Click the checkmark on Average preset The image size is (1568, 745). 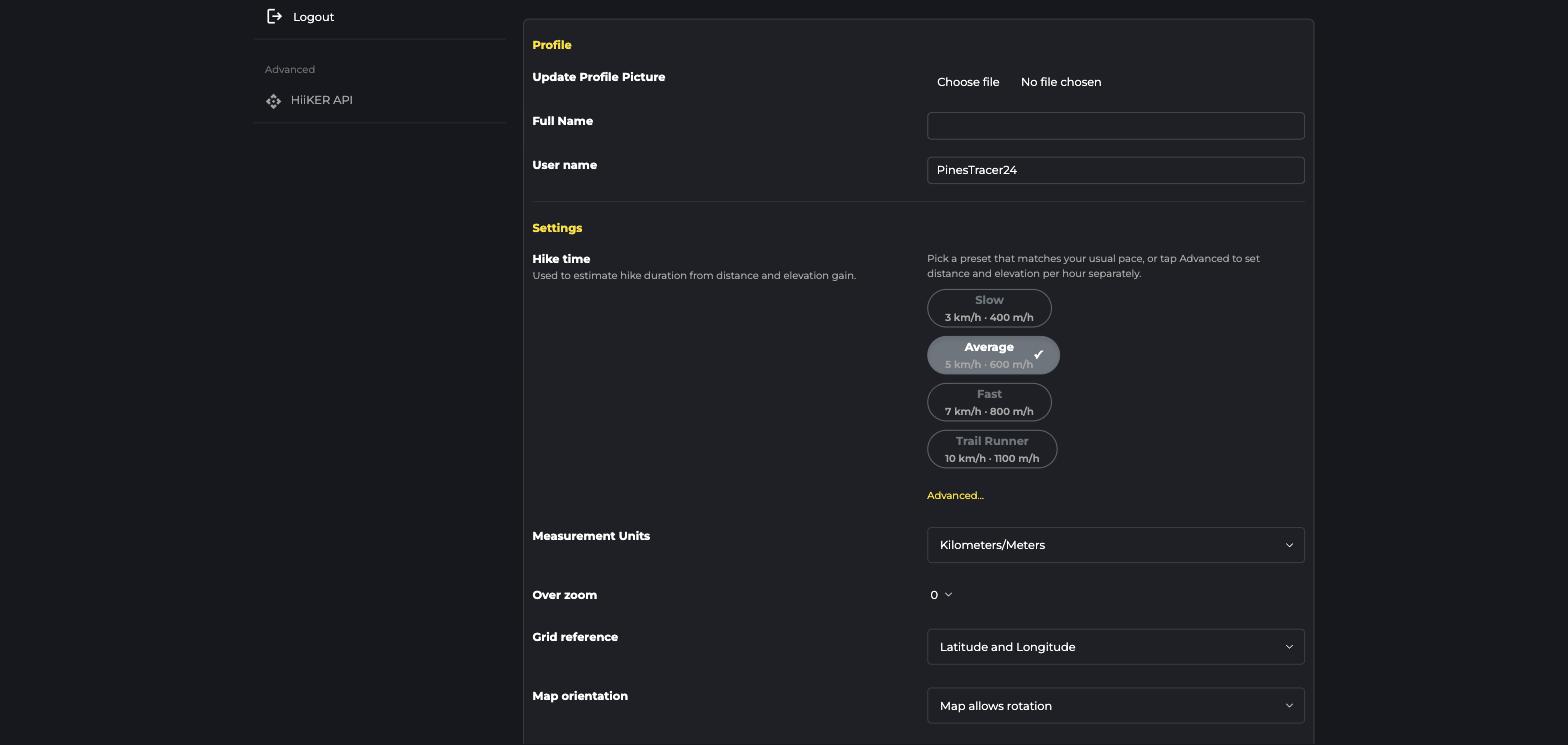(x=1038, y=355)
